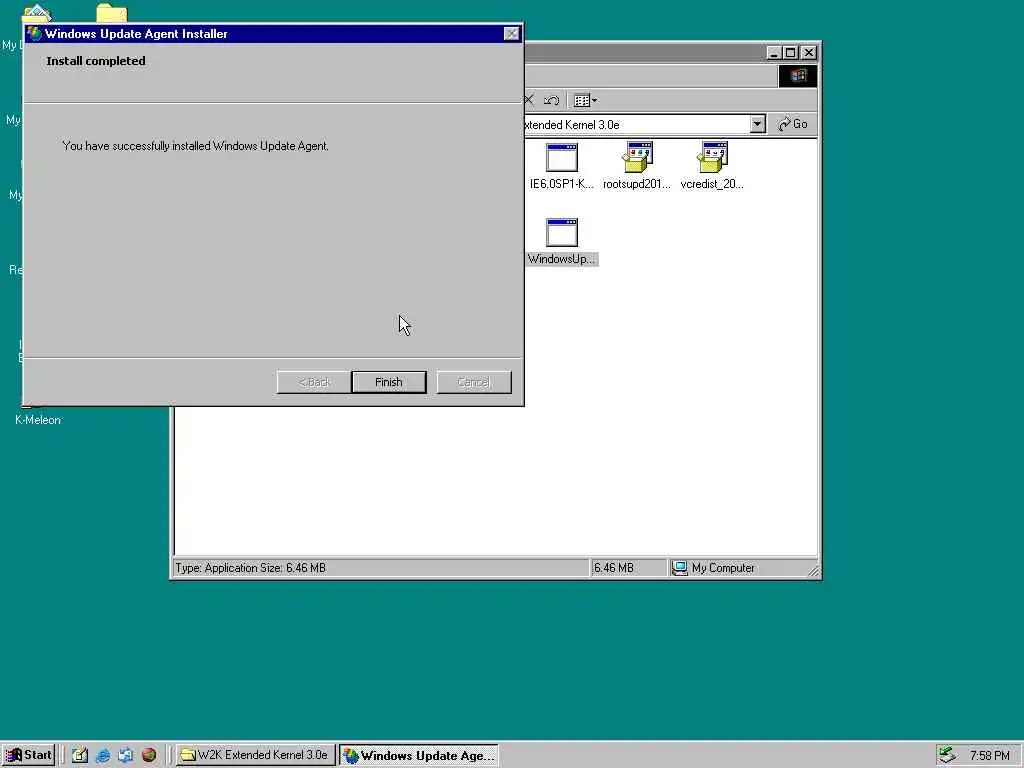Click the address field showing Extended Kernel 3.0e
This screenshot has width=1024, height=768.
click(637, 124)
